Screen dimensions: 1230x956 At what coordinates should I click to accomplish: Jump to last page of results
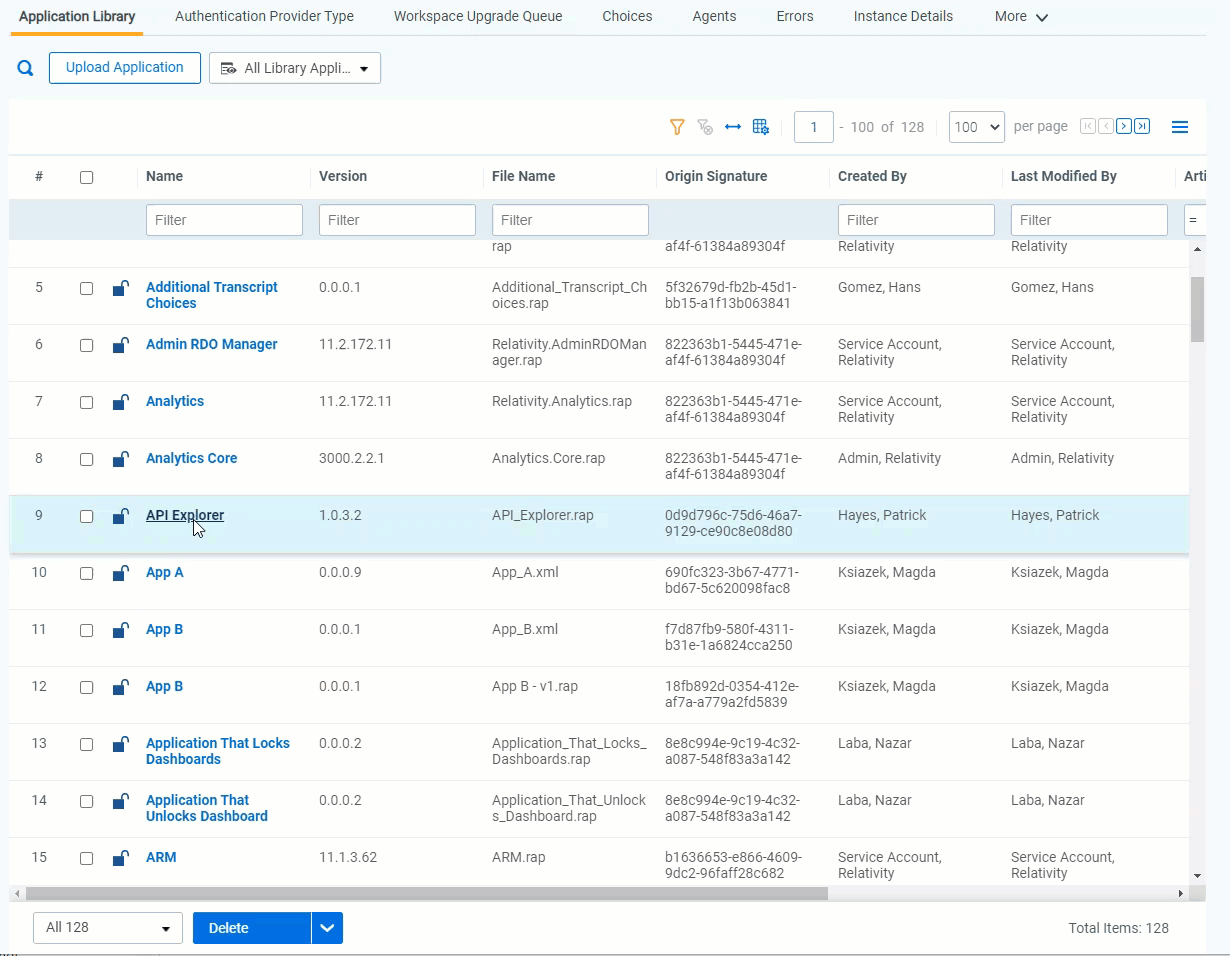coord(1142,126)
